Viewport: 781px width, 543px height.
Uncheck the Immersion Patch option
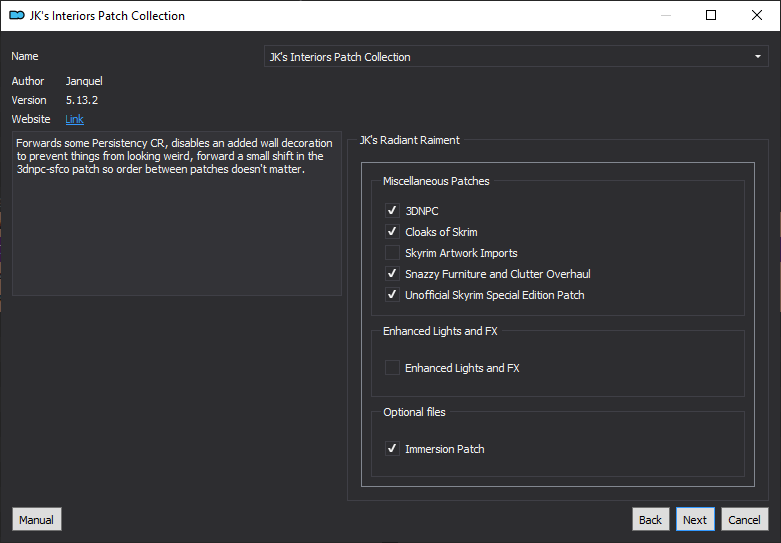(x=392, y=449)
